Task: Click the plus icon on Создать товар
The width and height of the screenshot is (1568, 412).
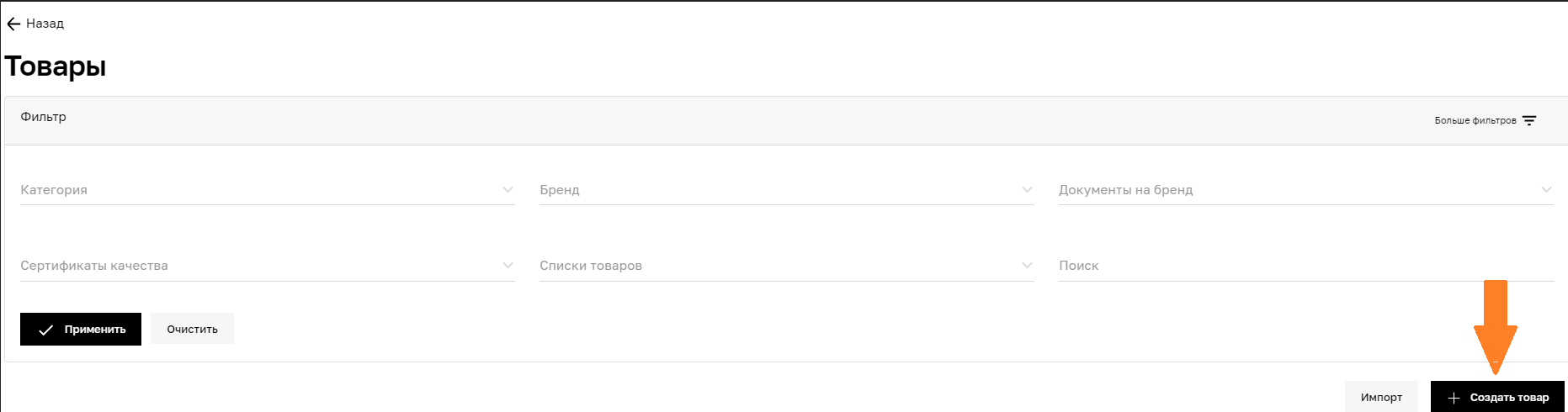Action: [x=1454, y=398]
